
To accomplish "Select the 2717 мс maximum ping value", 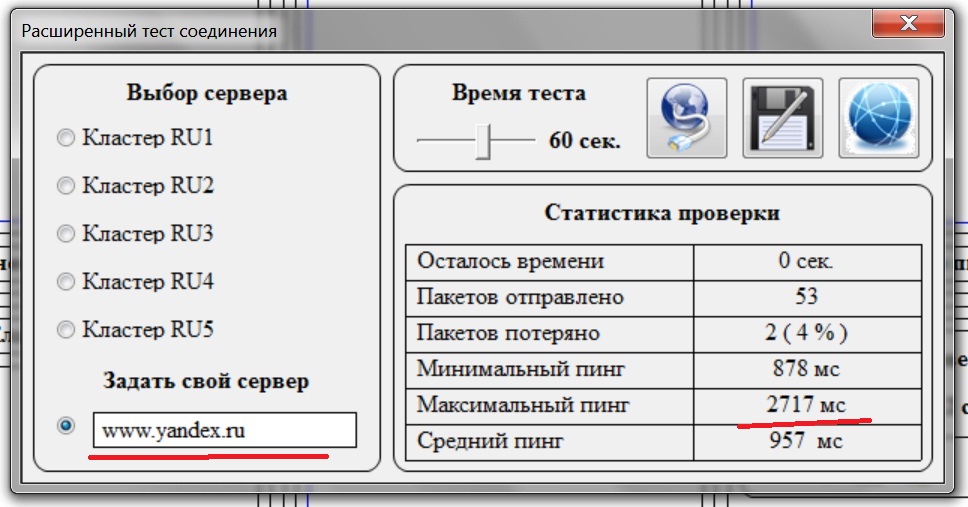I will click(806, 406).
